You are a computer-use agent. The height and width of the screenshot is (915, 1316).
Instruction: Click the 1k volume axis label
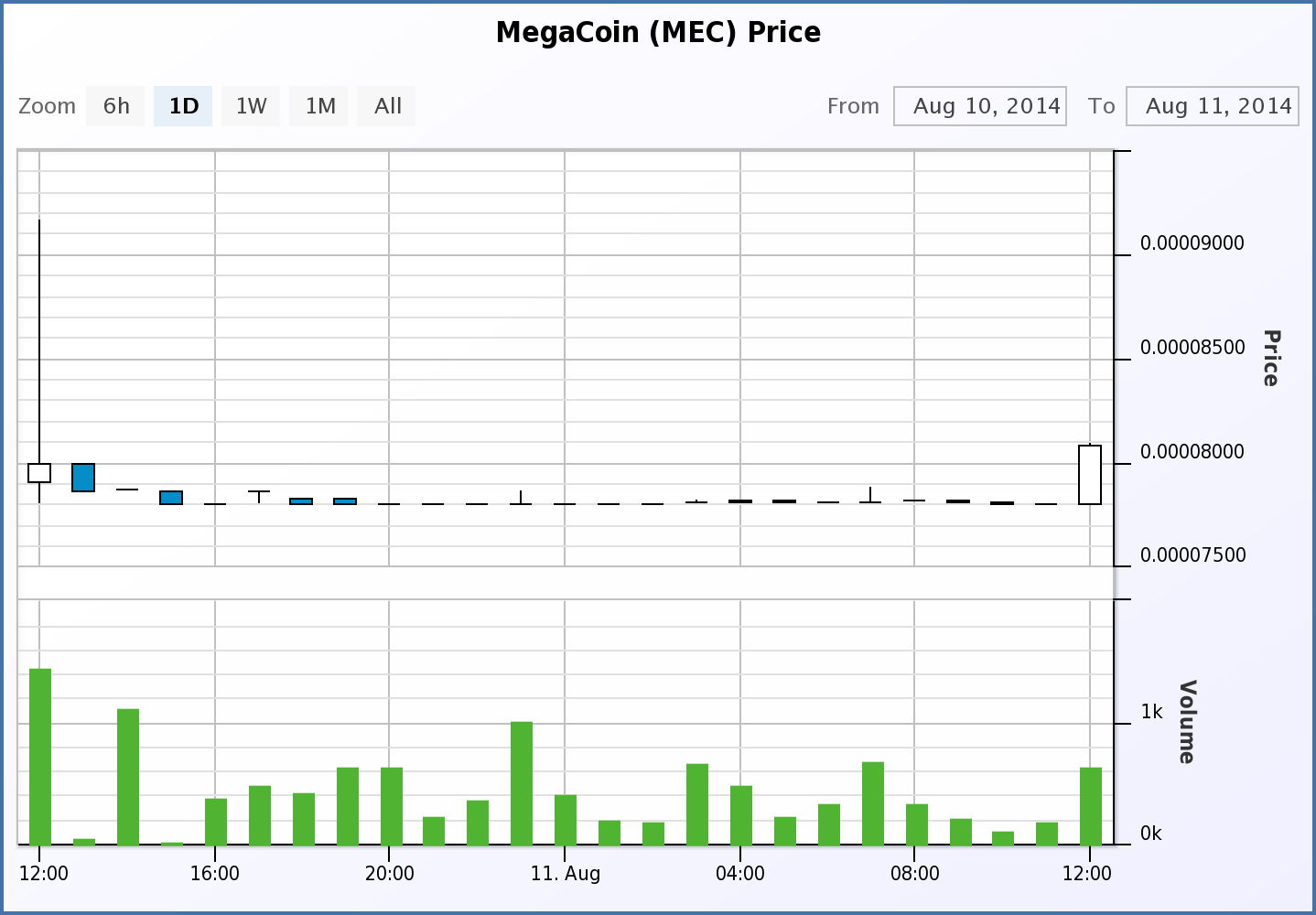point(1152,712)
